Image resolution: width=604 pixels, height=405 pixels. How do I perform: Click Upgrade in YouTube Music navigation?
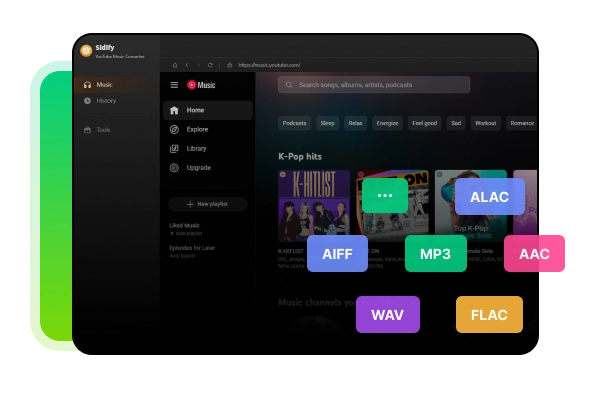198,167
